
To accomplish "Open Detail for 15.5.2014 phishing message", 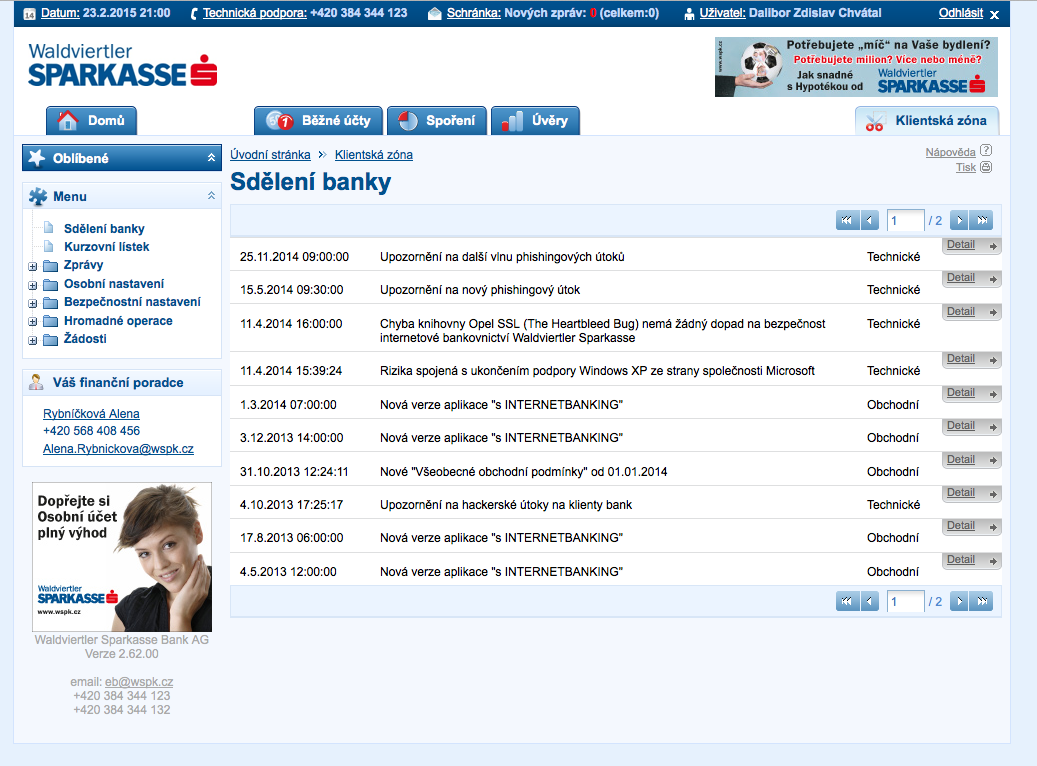I will [x=971, y=278].
